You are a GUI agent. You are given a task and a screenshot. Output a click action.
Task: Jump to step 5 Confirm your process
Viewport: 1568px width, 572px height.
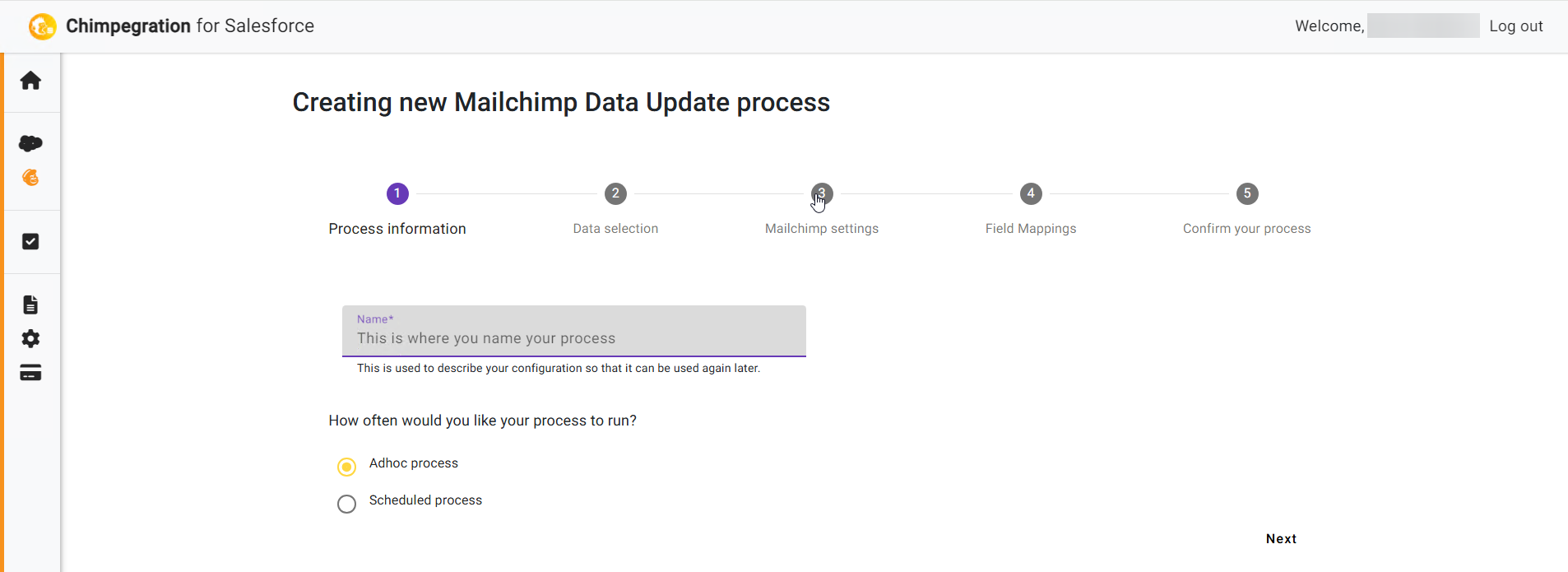tap(1247, 209)
